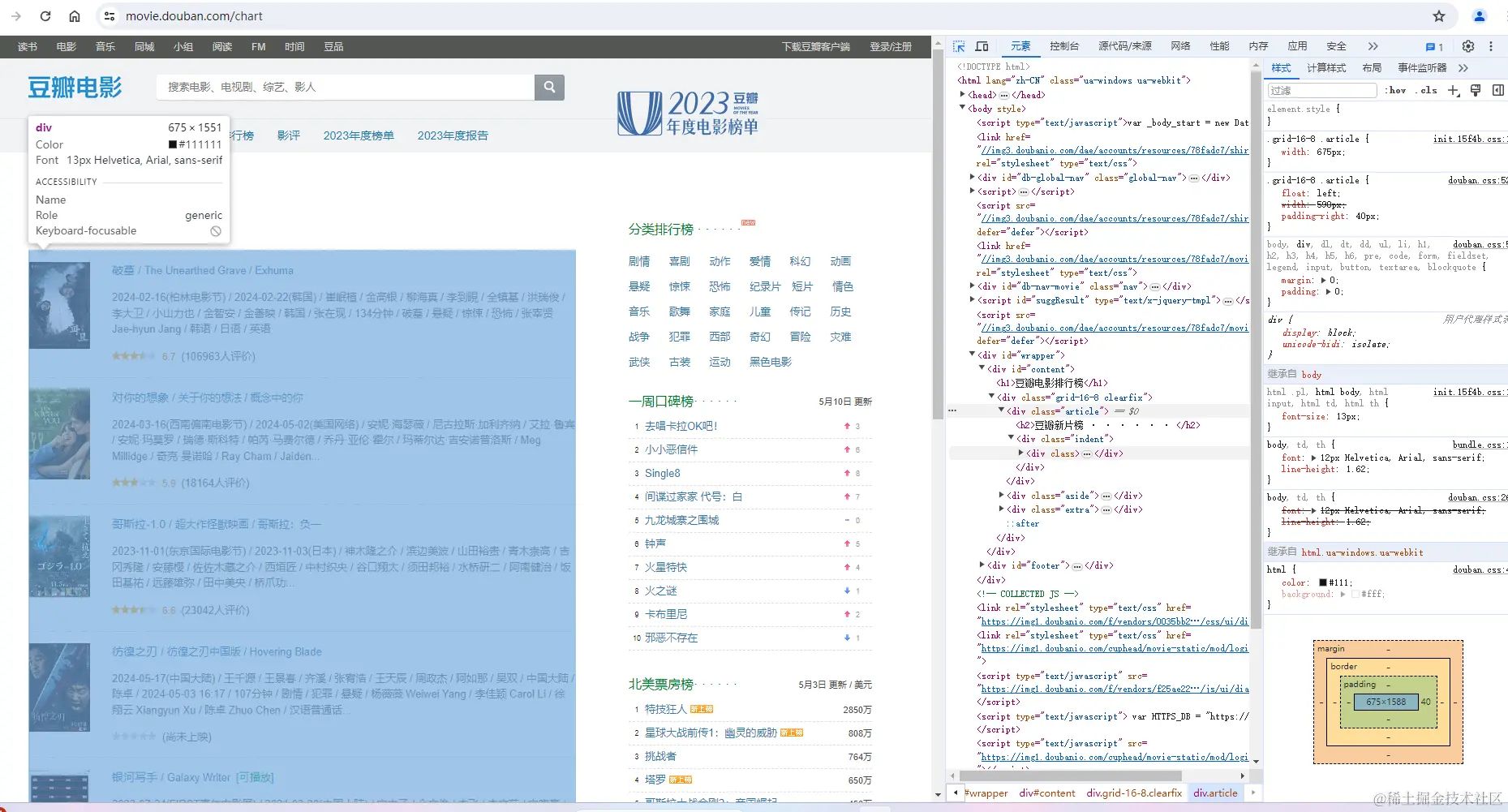Screen dimensions: 1508x812
Task: Expand the div#db-global-nav node
Action: tap(973, 177)
